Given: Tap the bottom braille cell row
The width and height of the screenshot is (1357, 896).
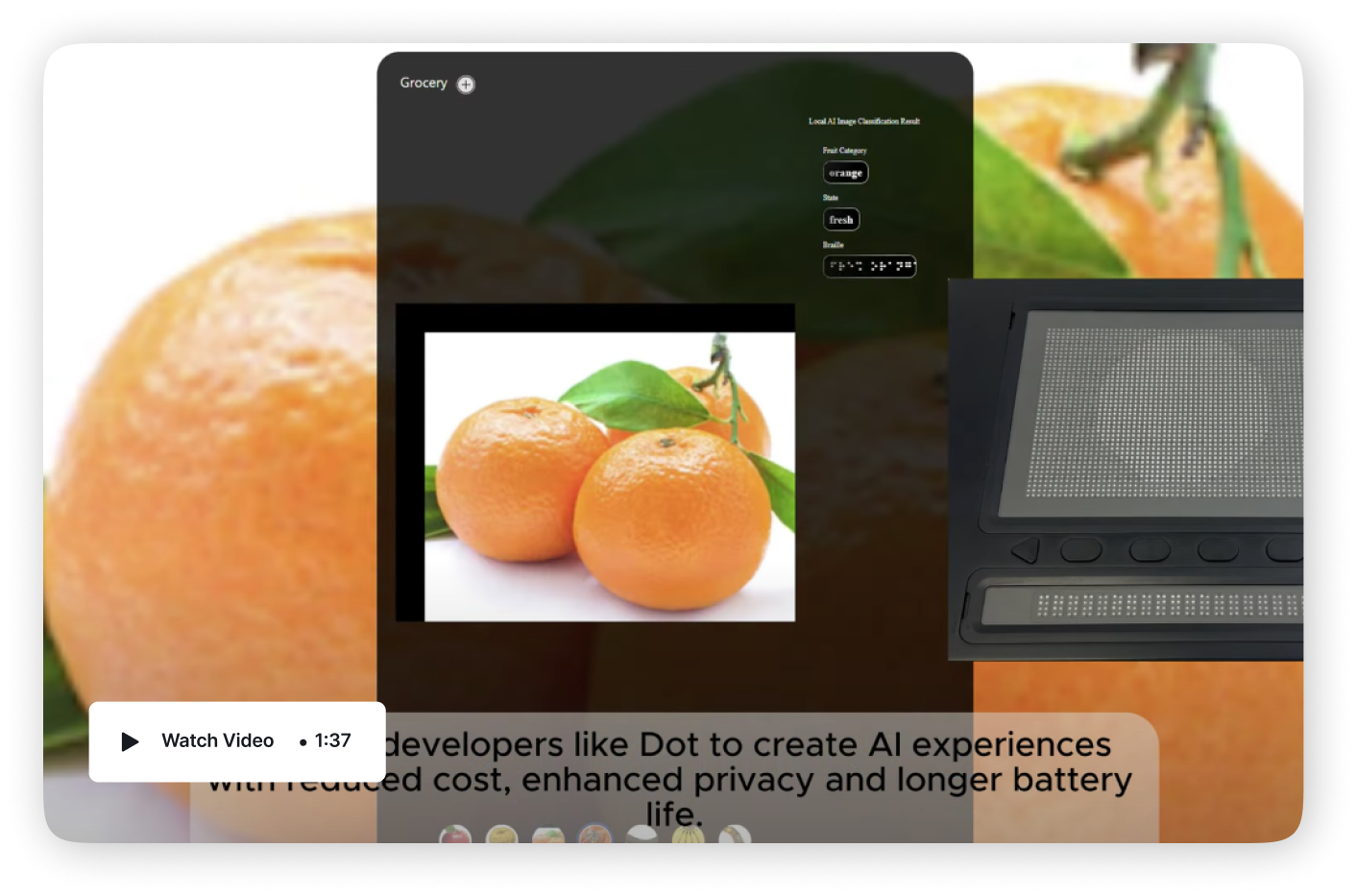Looking at the screenshot, I should click(x=1167, y=605).
